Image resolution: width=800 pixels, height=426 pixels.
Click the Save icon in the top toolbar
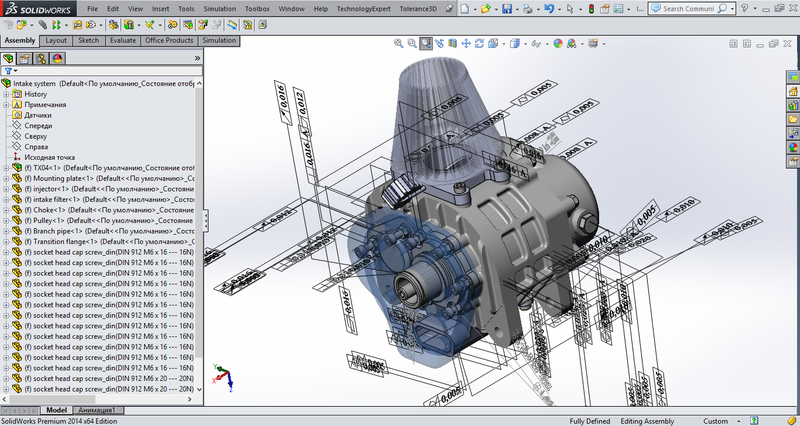tap(507, 9)
